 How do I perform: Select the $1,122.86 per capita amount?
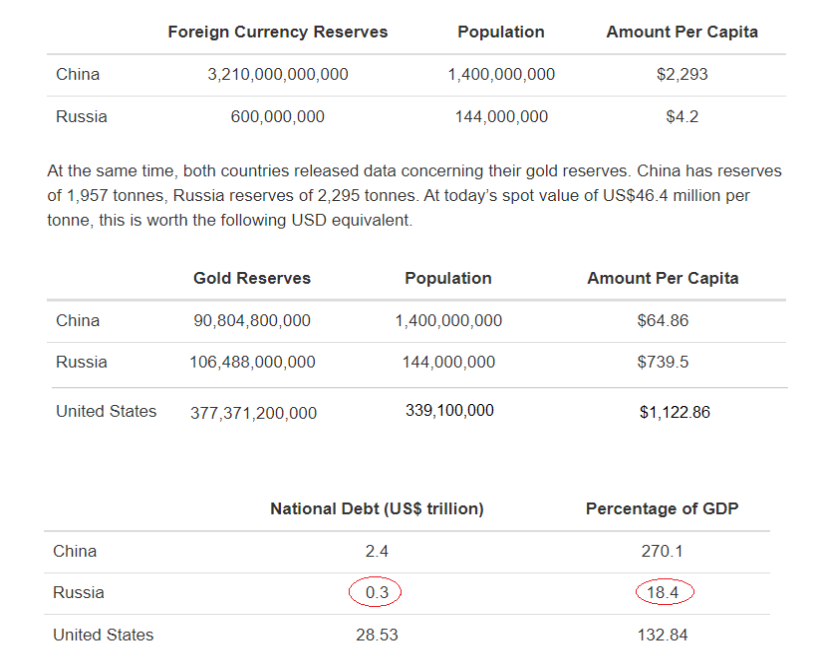point(674,412)
